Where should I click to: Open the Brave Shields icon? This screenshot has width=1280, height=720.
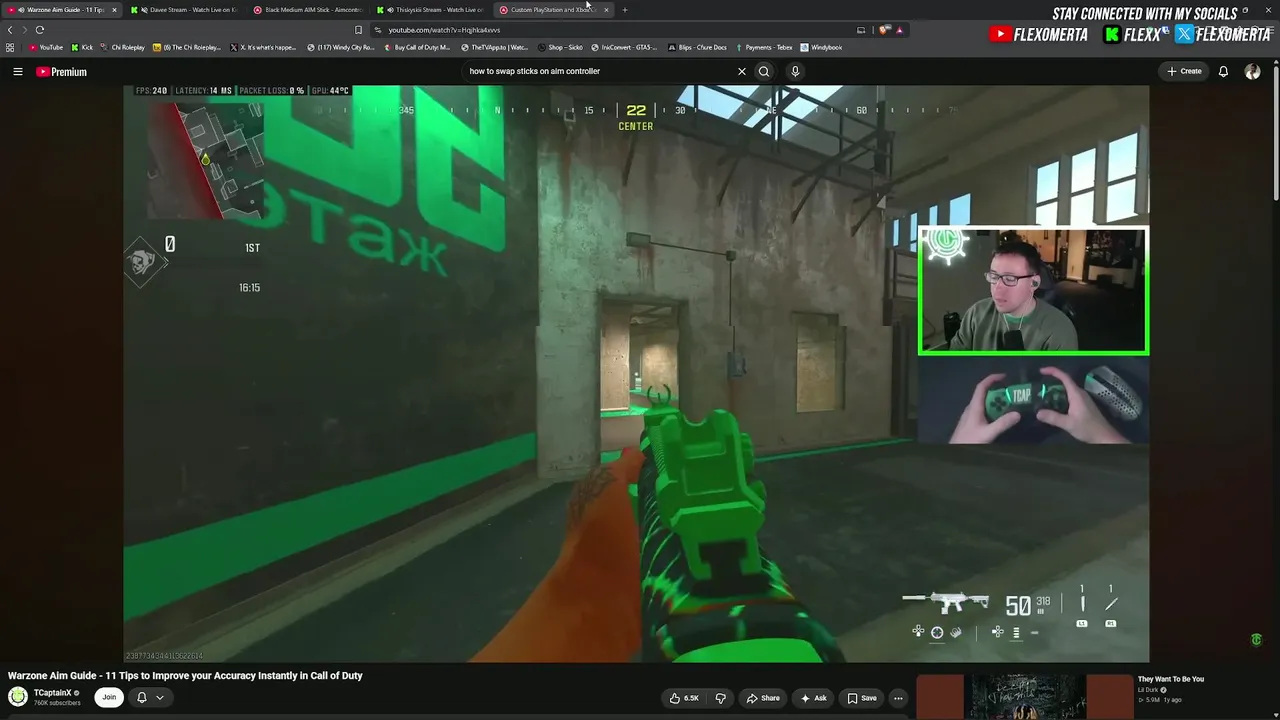884,30
